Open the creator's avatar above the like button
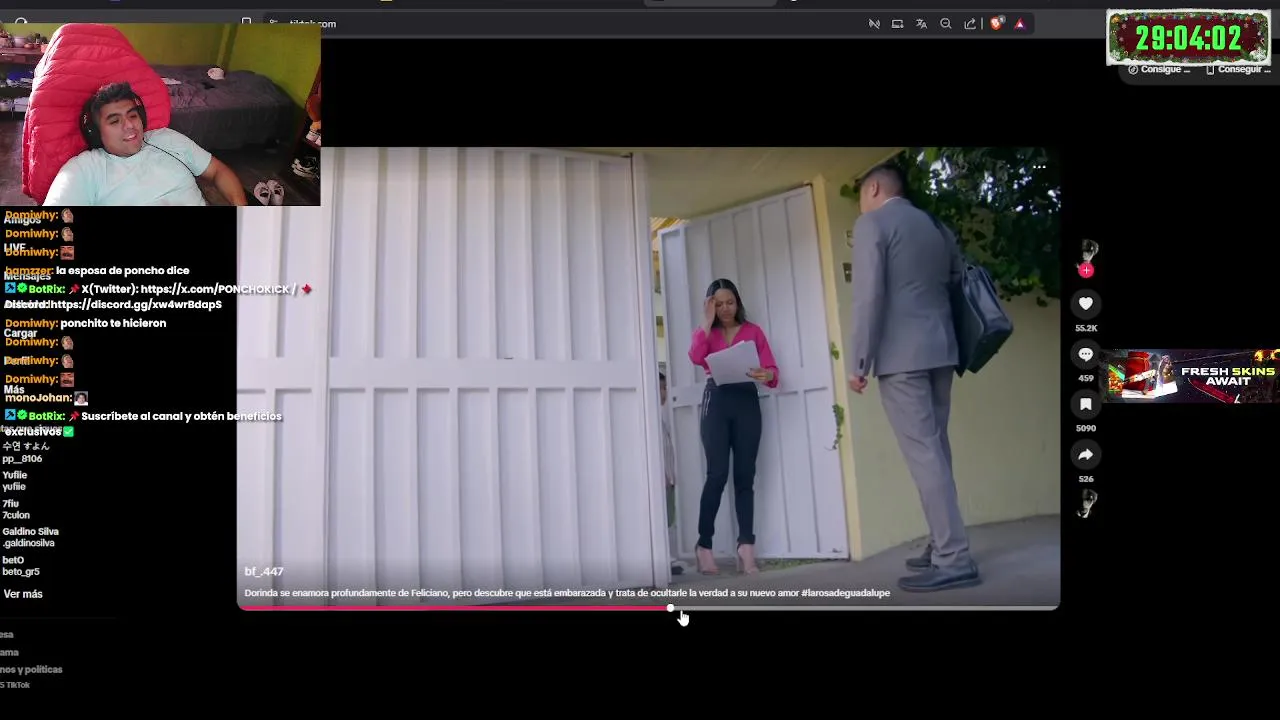Screen dimensions: 1280x720 point(1088,250)
